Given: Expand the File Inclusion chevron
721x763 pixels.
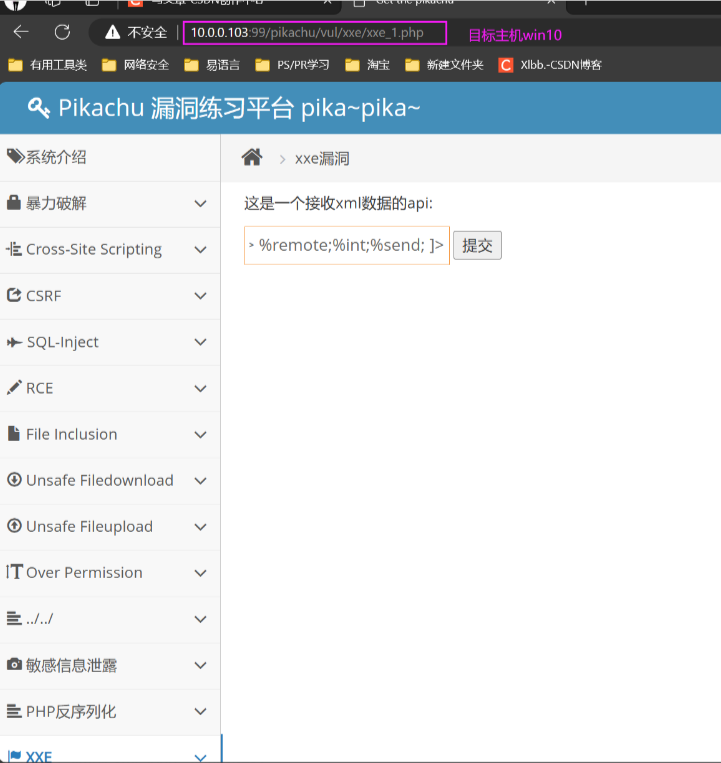Looking at the screenshot, I should [200, 435].
